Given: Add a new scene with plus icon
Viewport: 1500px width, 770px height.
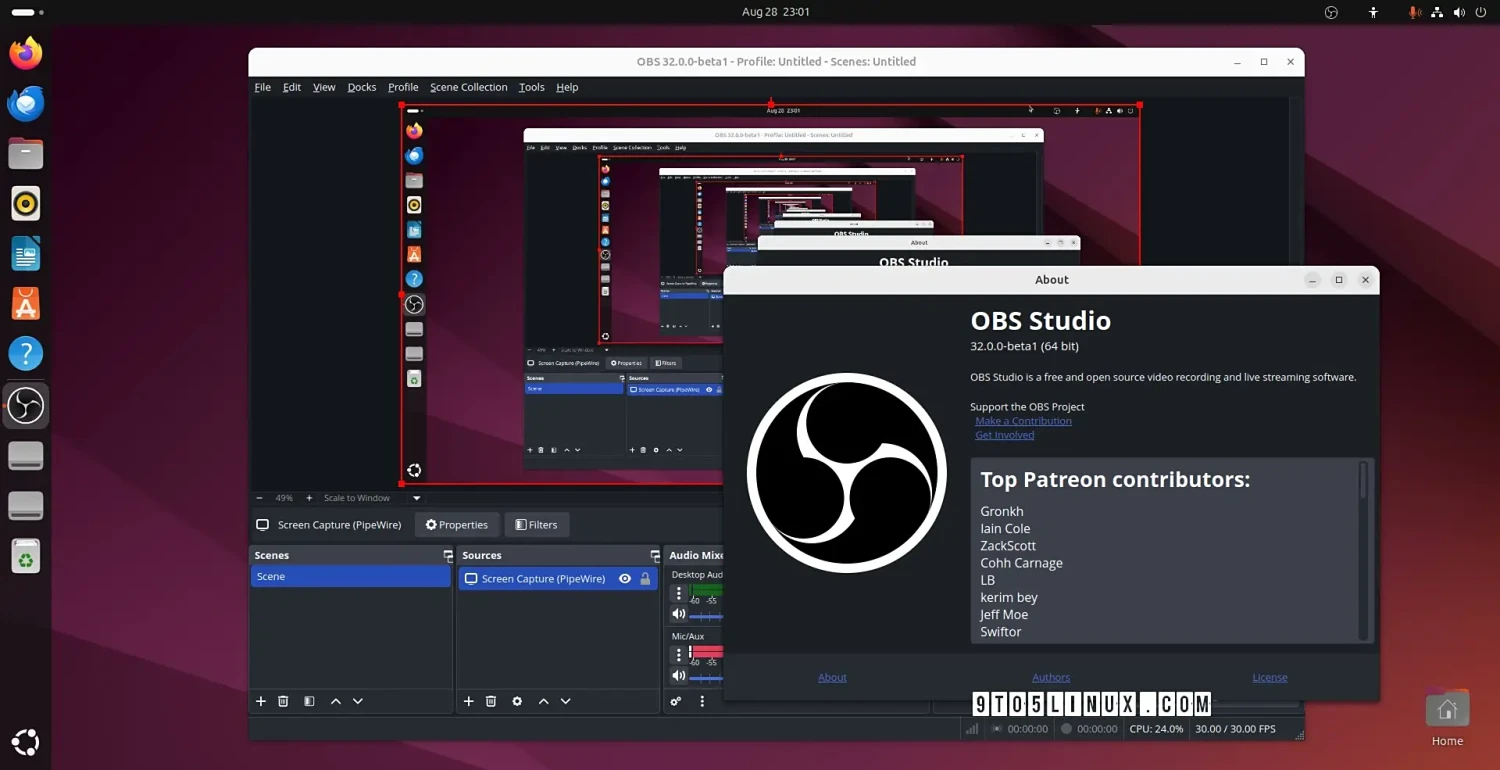Looking at the screenshot, I should pos(261,701).
